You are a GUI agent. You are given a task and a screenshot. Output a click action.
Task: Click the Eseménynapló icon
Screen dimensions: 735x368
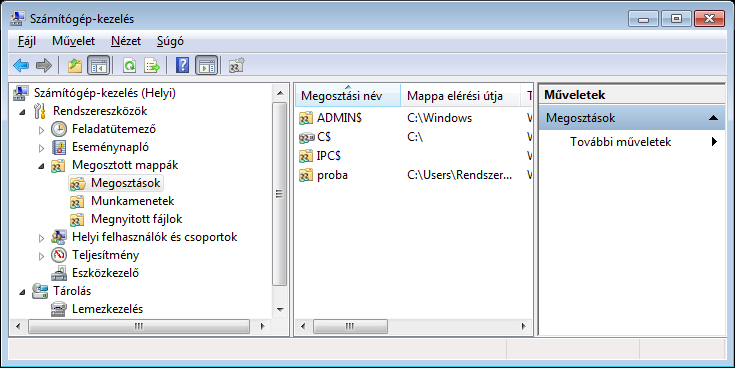click(x=59, y=147)
